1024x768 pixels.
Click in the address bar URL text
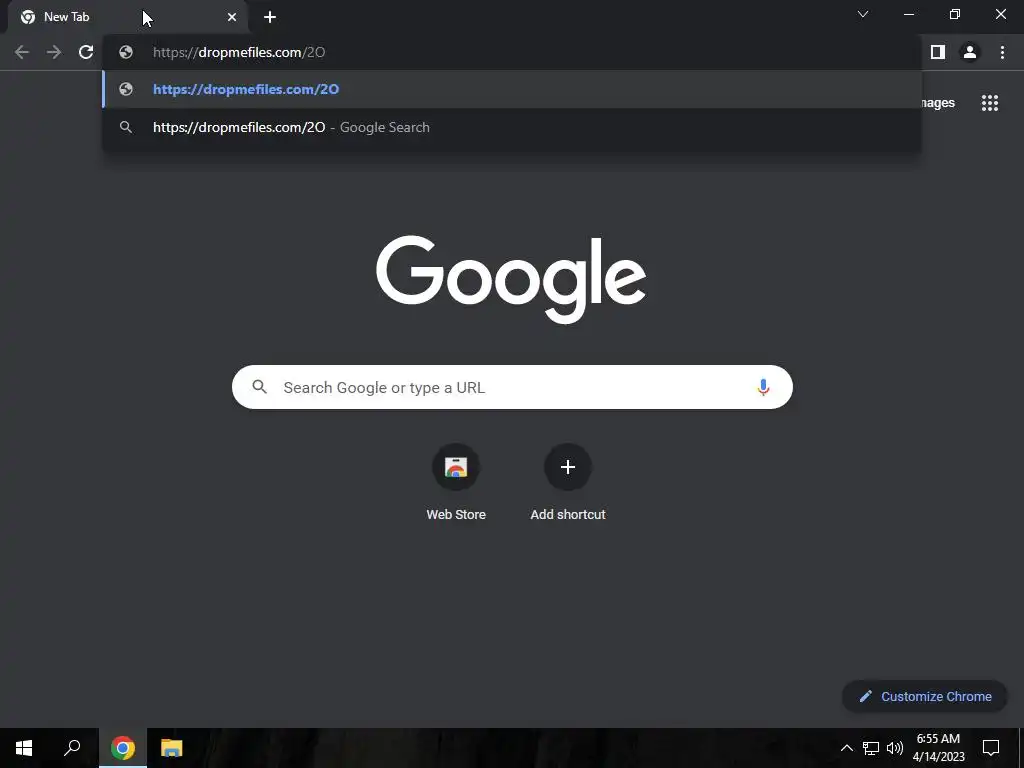click(x=239, y=52)
